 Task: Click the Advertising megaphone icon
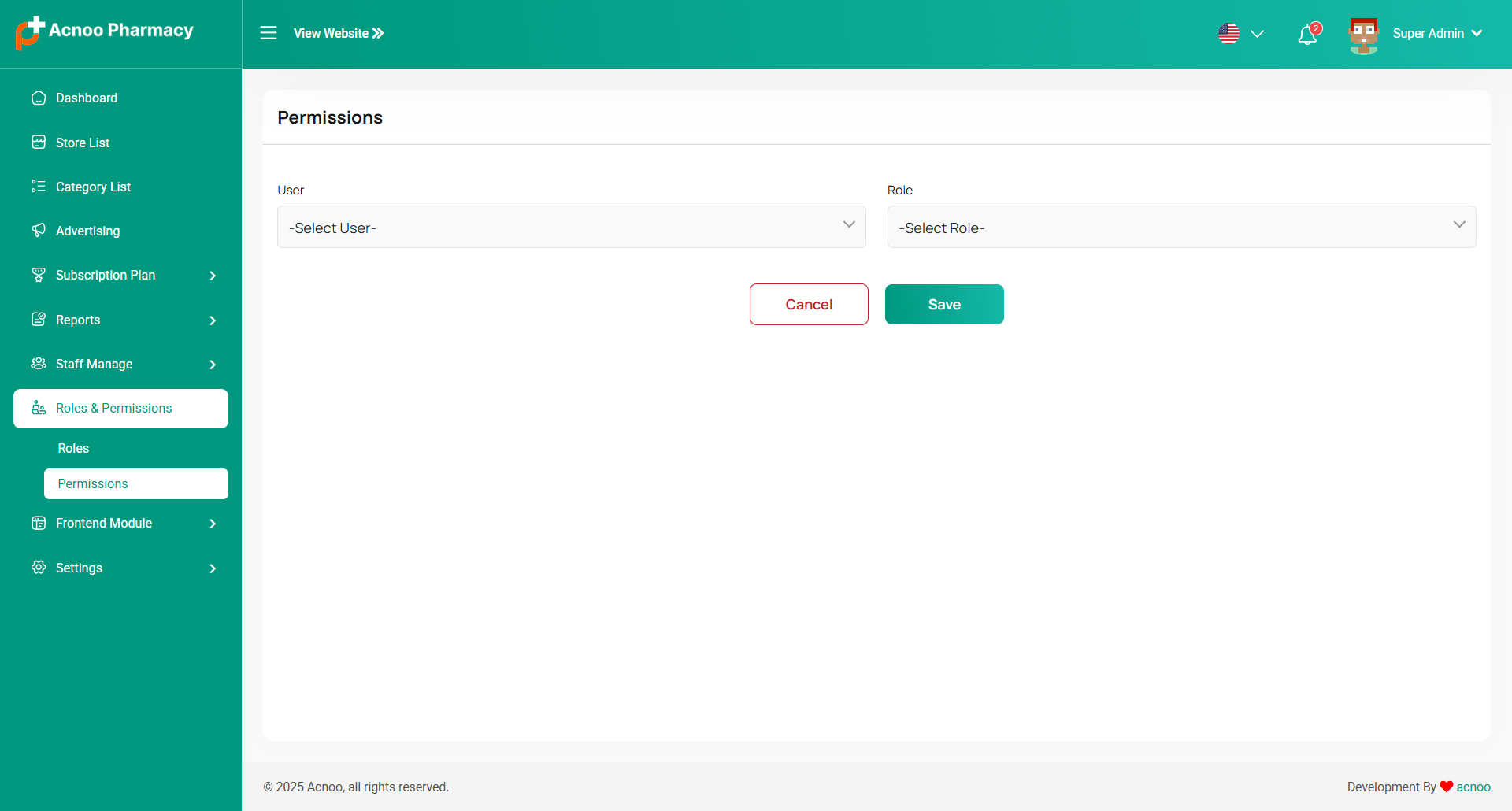[x=39, y=231]
